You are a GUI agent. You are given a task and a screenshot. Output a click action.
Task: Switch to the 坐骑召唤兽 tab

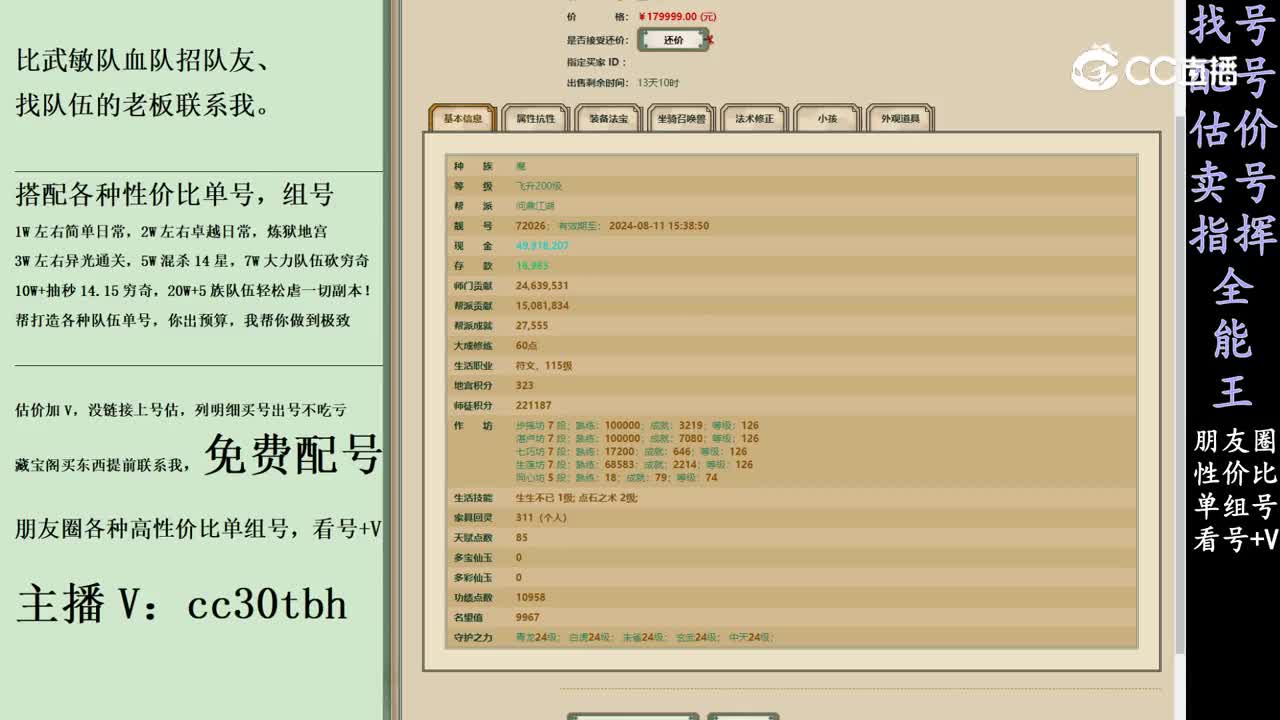681,118
